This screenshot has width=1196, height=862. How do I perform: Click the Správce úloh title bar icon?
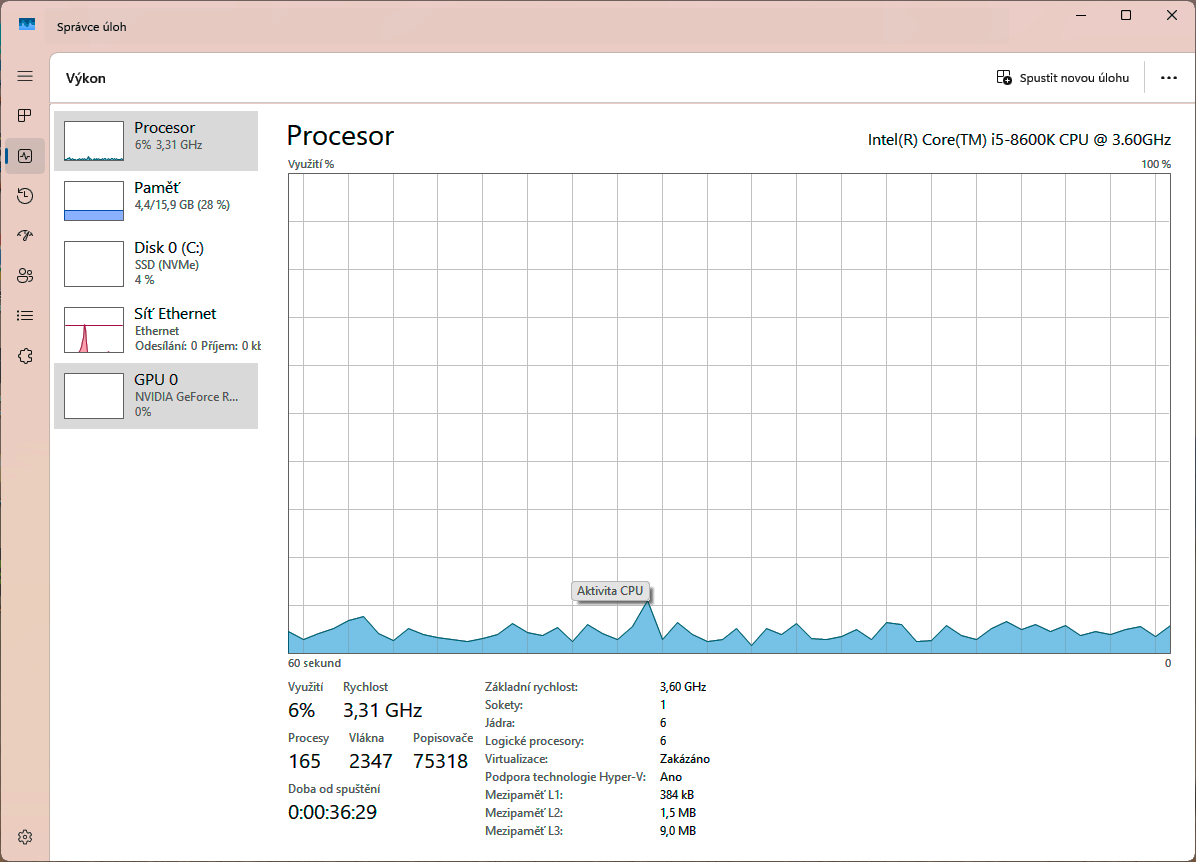pyautogui.click(x=27, y=25)
